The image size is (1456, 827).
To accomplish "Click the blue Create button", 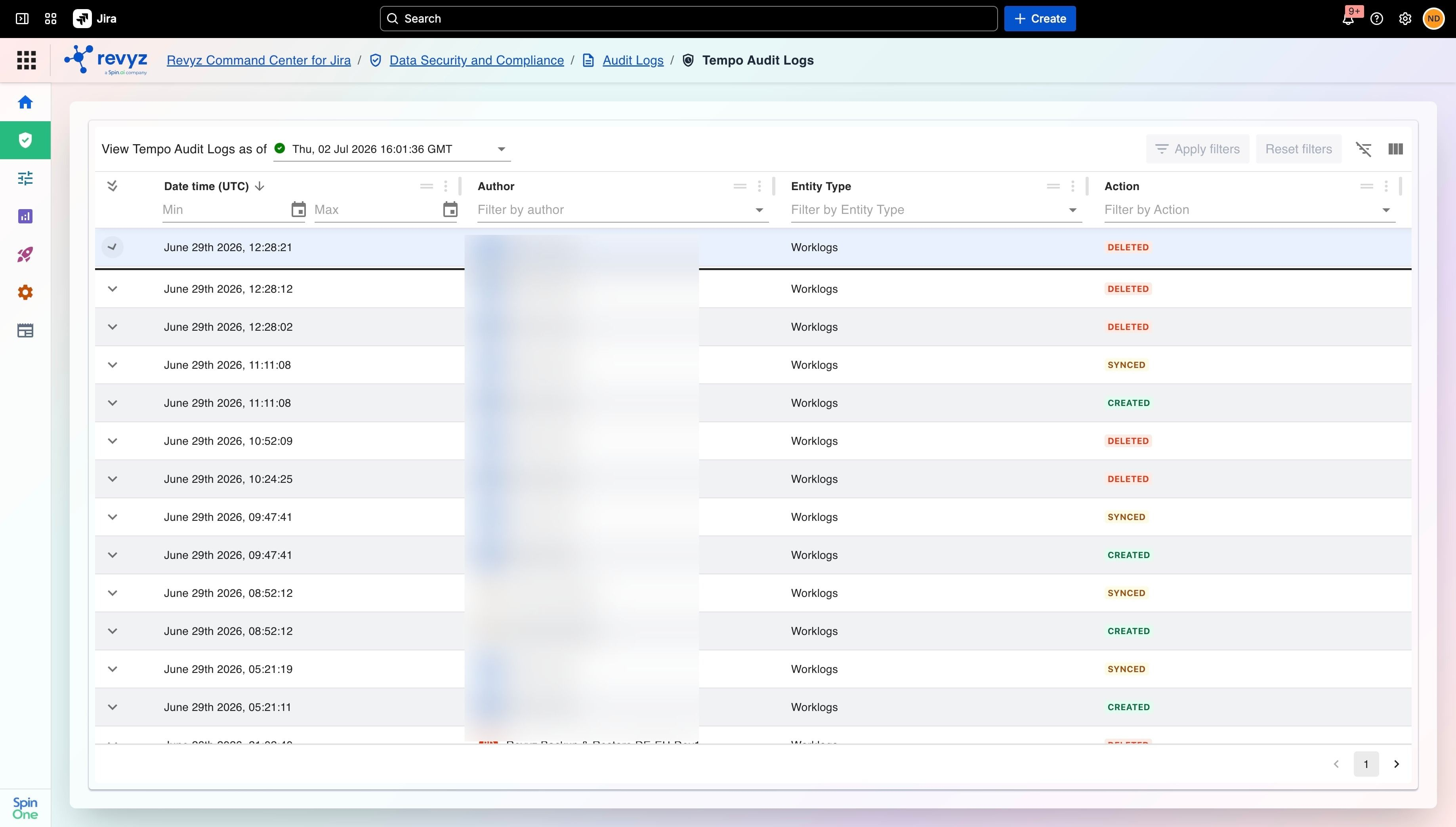I will click(1040, 19).
